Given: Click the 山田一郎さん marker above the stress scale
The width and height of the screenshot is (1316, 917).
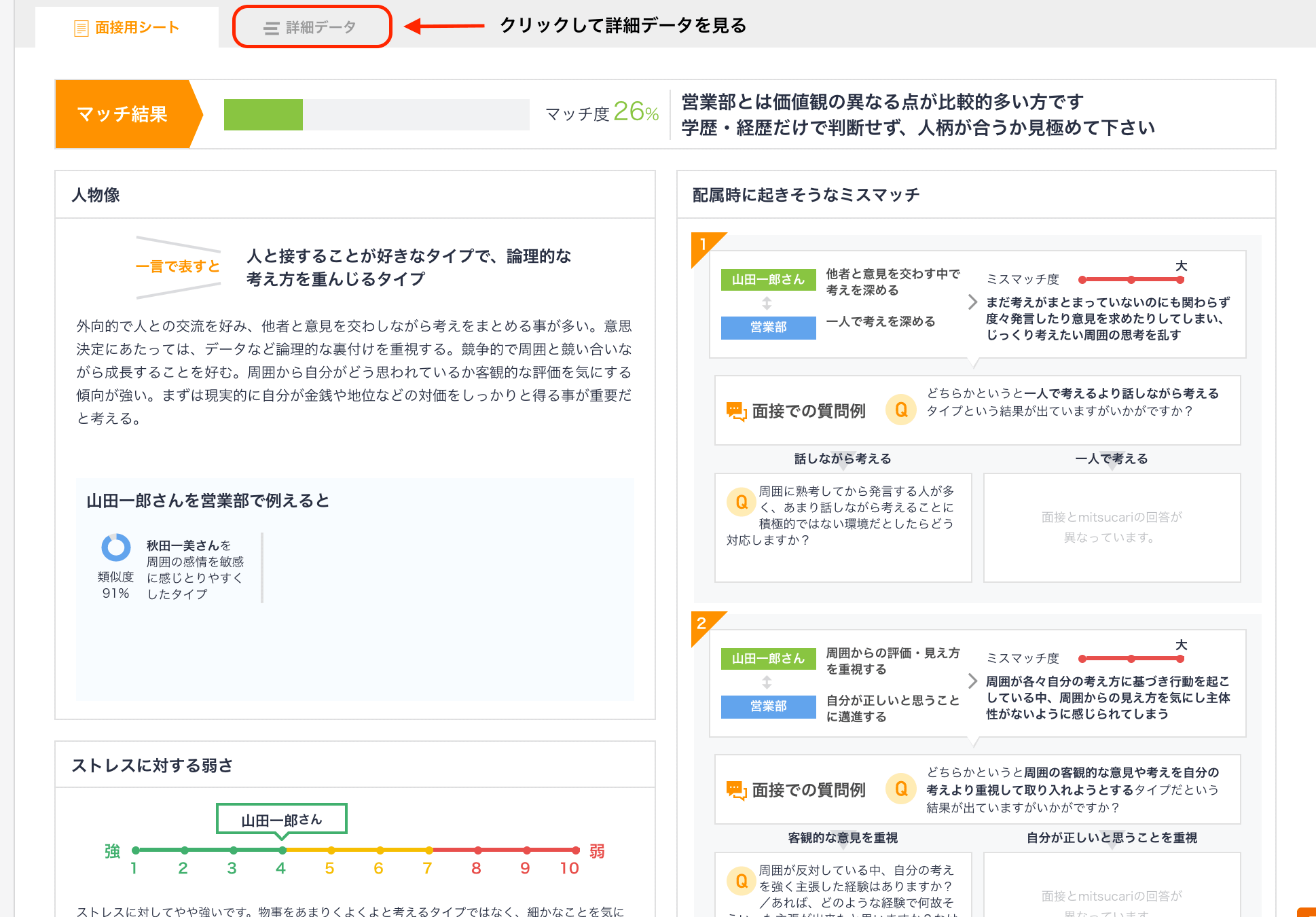Looking at the screenshot, I should coord(281,819).
